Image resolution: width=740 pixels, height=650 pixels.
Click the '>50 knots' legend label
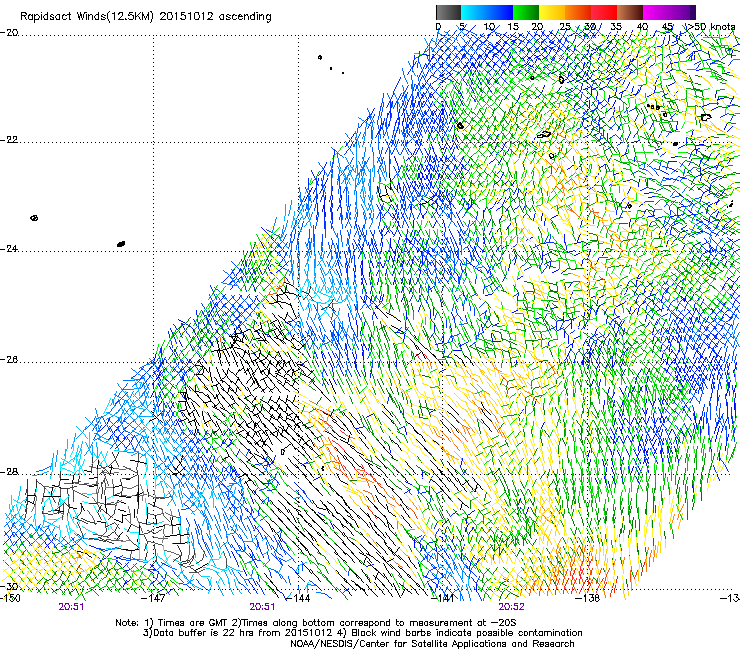[x=711, y=26]
